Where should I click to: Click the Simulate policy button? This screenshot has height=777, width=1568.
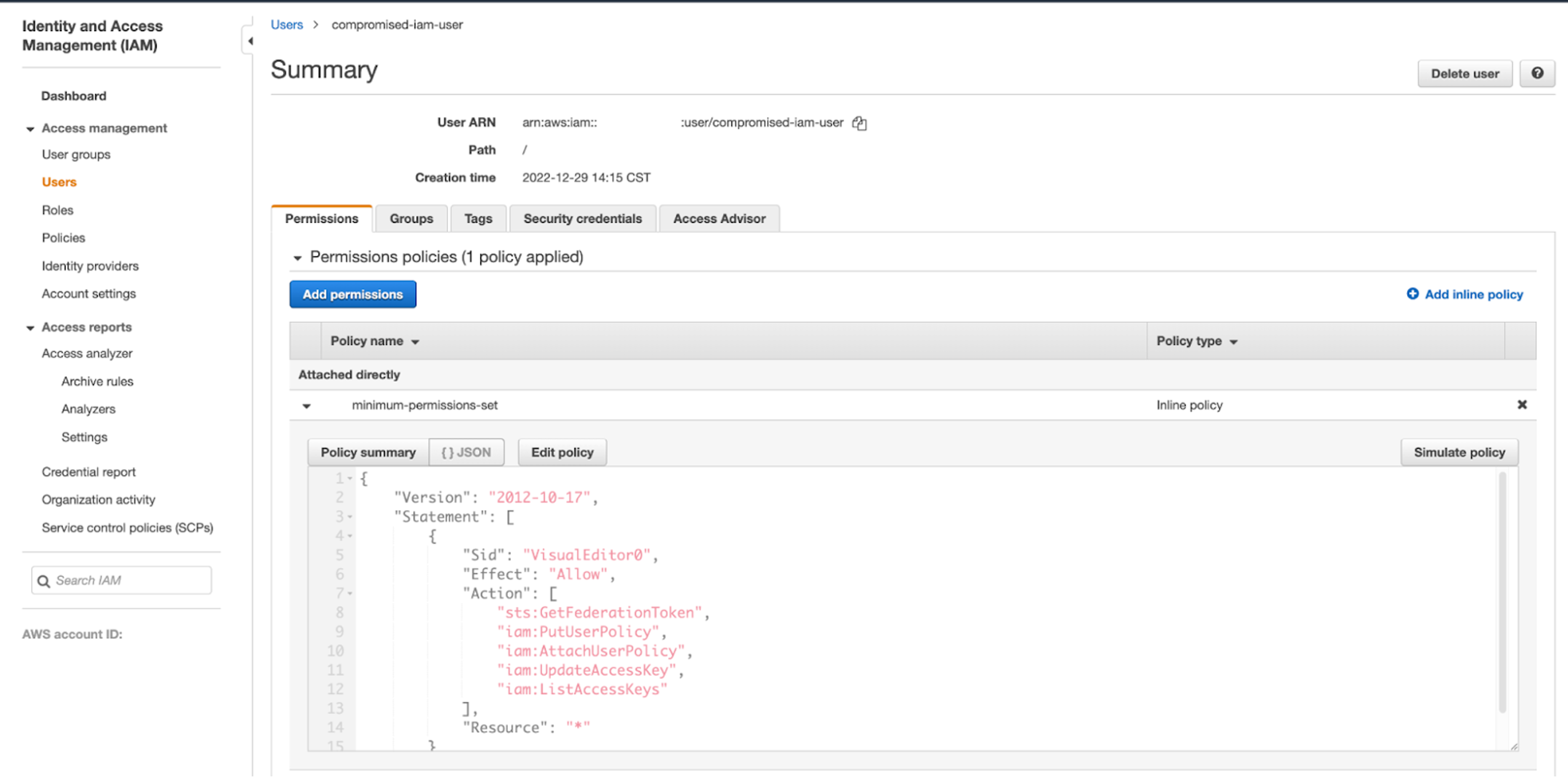pyautogui.click(x=1459, y=452)
